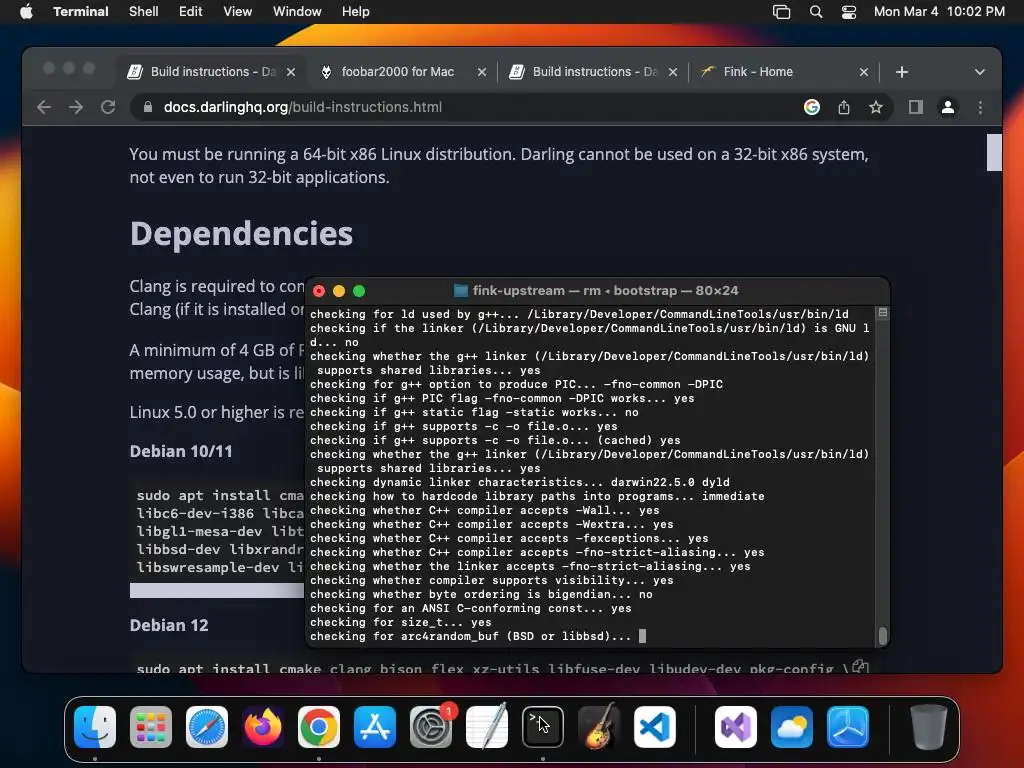The width and height of the screenshot is (1024, 768).
Task: Click the Dependencies heading
Action: pyautogui.click(x=241, y=233)
